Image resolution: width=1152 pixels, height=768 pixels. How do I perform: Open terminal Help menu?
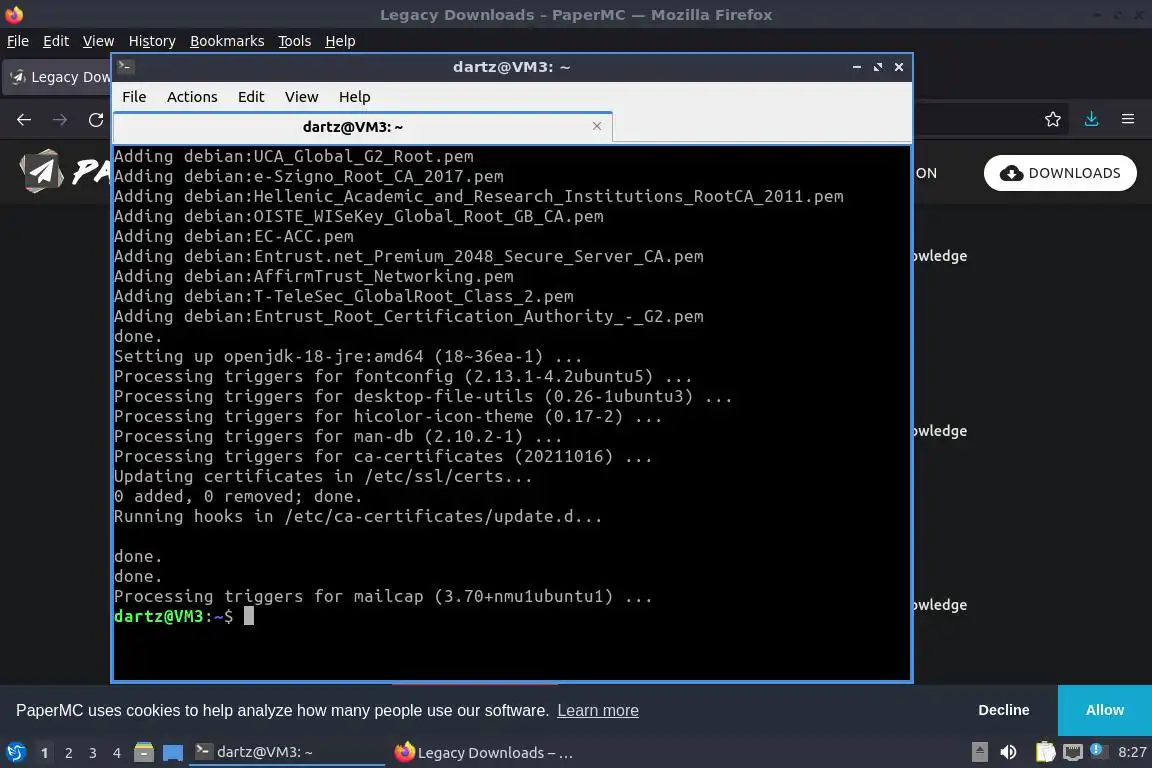[x=354, y=97]
